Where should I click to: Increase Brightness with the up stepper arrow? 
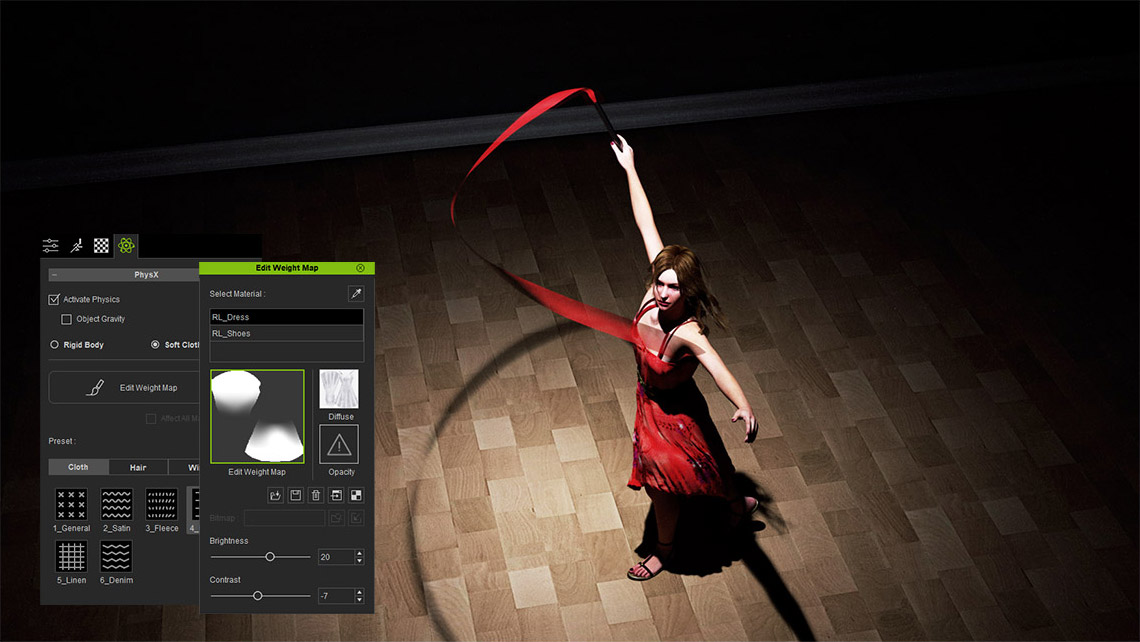tap(359, 553)
